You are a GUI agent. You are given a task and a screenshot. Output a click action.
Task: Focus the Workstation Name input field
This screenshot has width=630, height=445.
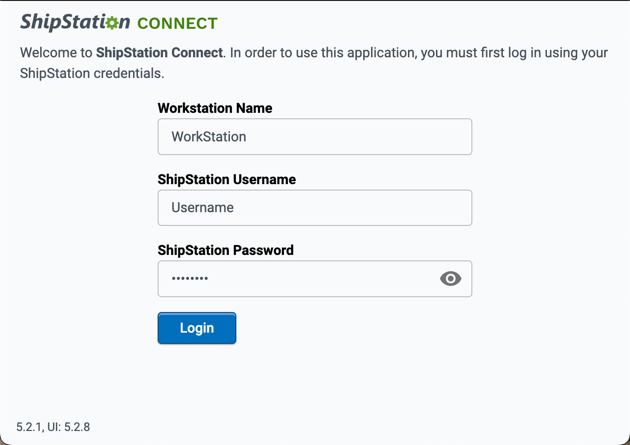(314, 137)
